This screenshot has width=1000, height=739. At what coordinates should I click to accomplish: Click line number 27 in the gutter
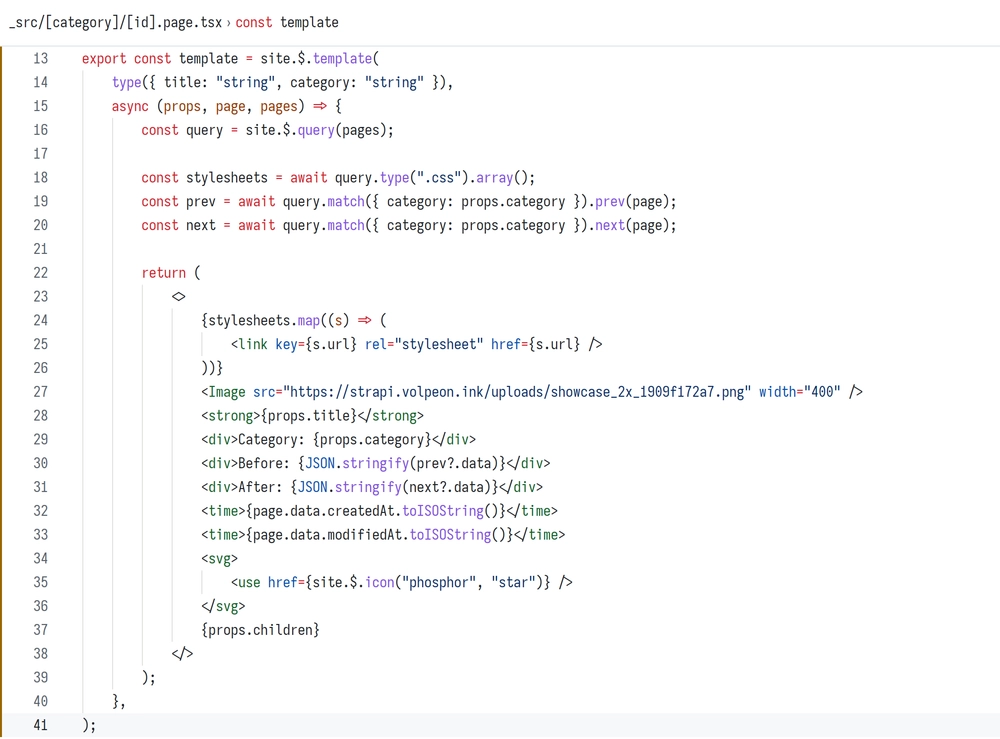click(41, 392)
